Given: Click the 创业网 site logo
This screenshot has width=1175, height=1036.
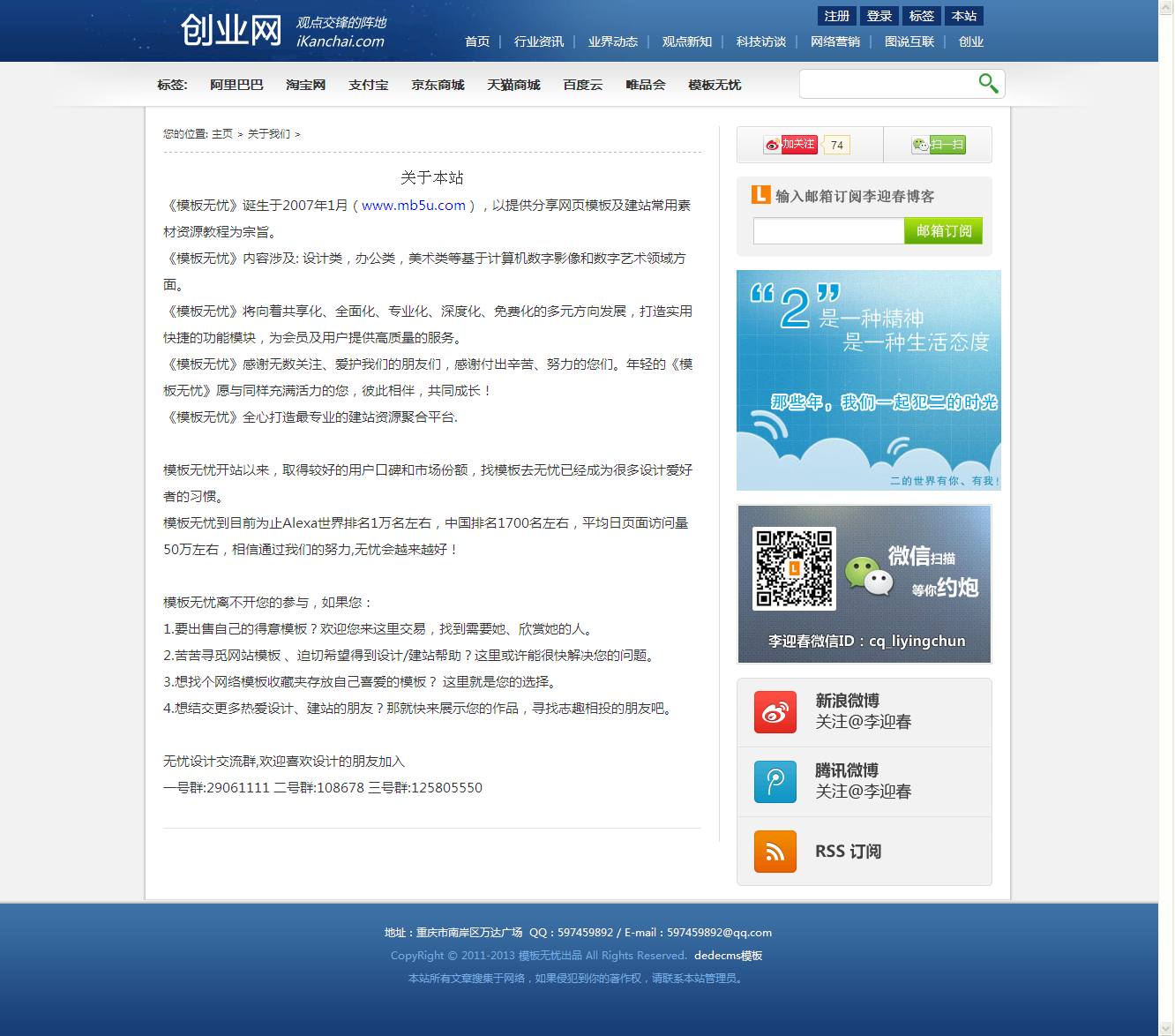Looking at the screenshot, I should click(231, 31).
